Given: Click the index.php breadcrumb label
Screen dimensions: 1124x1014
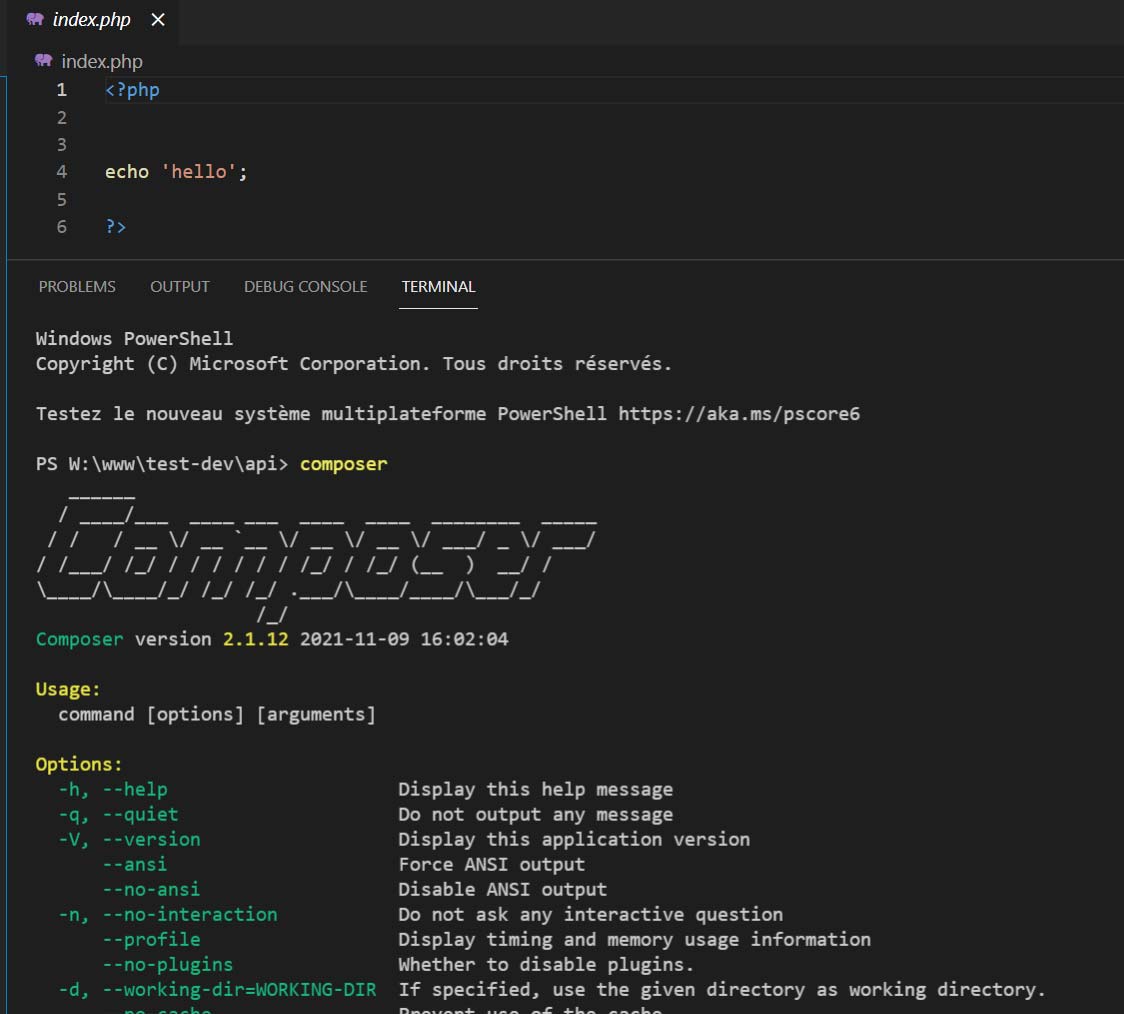Looking at the screenshot, I should tap(102, 62).
